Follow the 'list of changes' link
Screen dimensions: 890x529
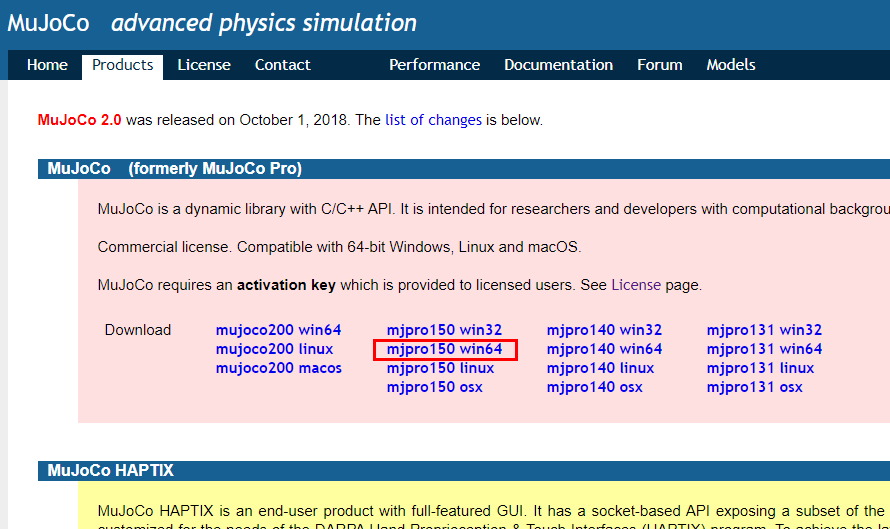(433, 120)
